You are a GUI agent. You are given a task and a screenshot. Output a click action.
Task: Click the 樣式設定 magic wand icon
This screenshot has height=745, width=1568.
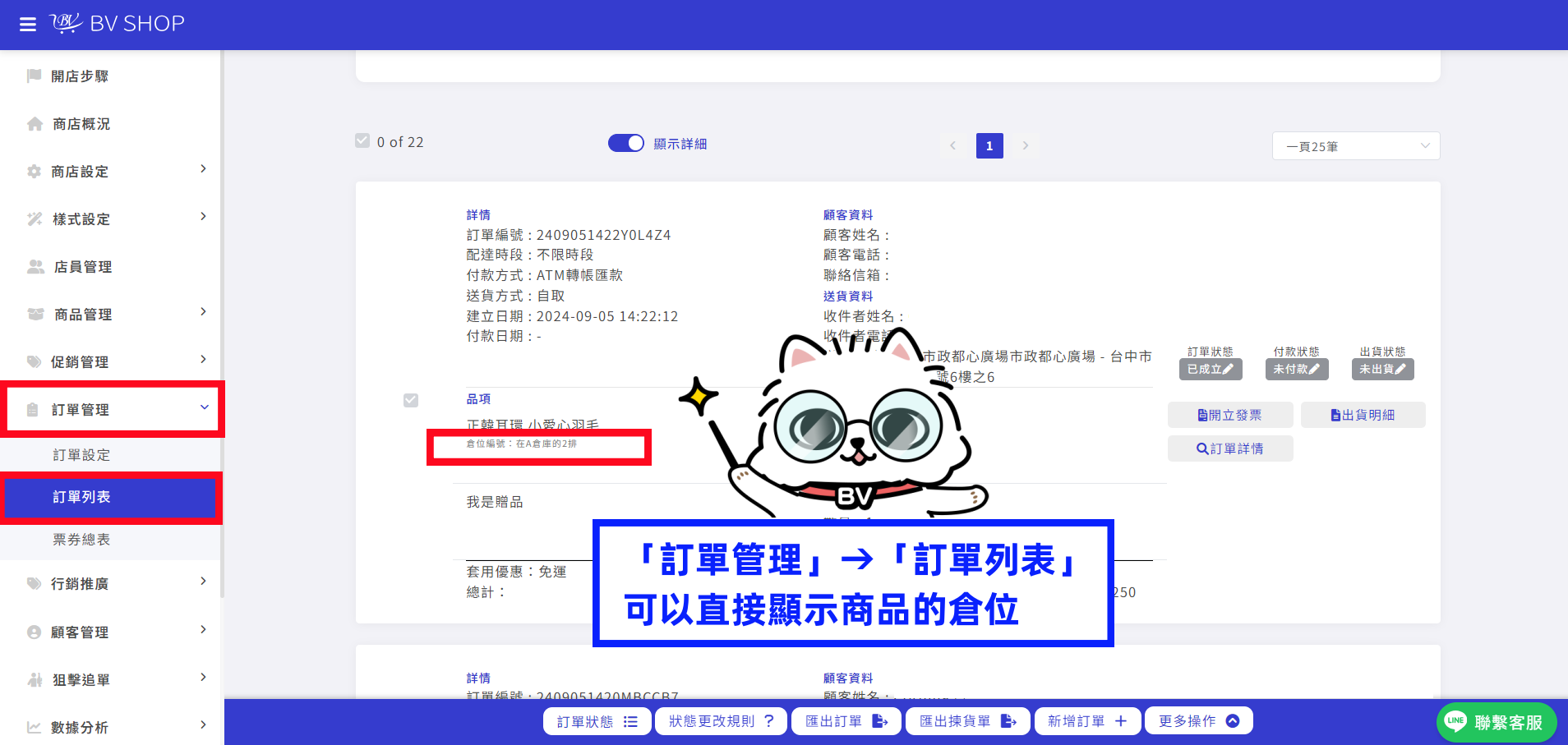(x=35, y=219)
